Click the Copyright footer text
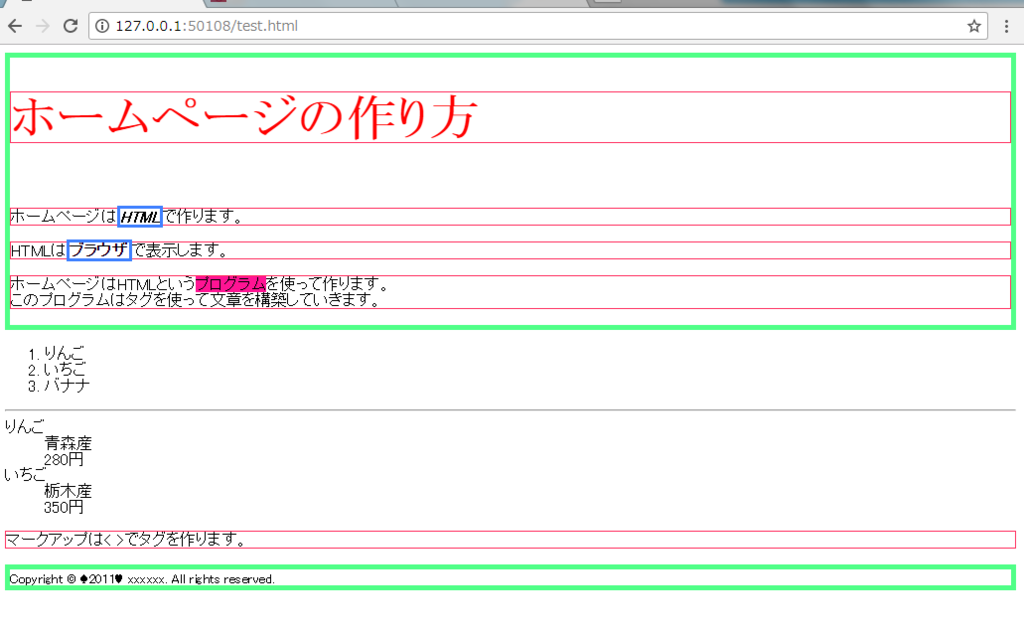This screenshot has height=637, width=1024. tap(142, 580)
